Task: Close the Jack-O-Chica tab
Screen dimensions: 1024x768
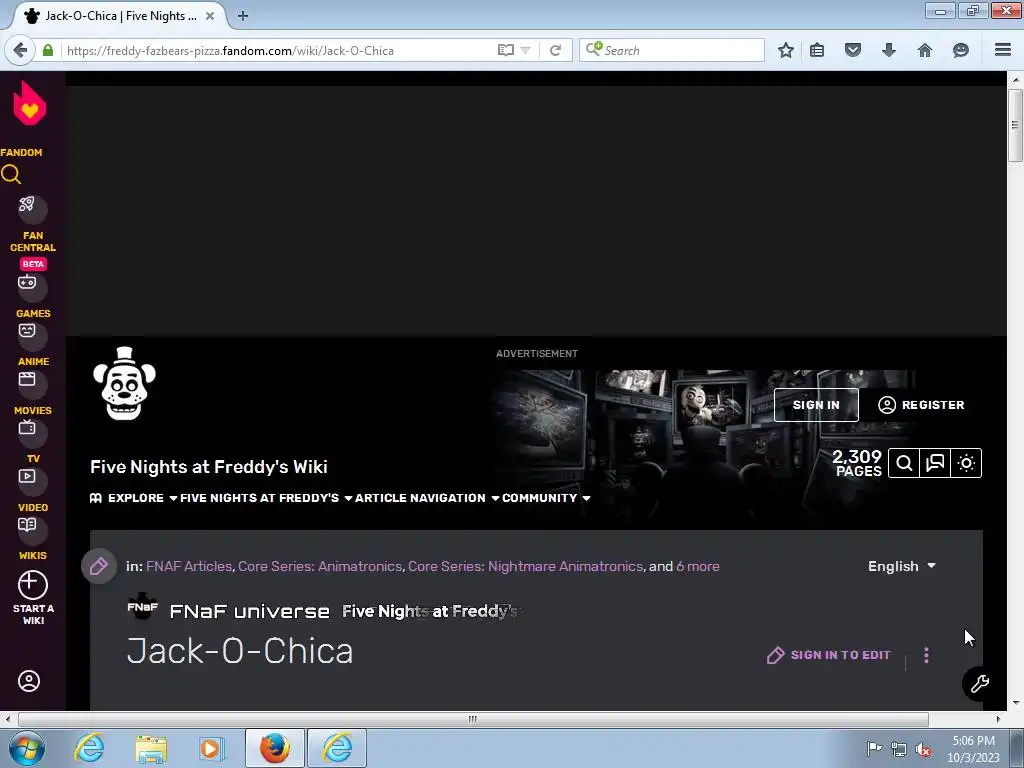Action: (210, 16)
